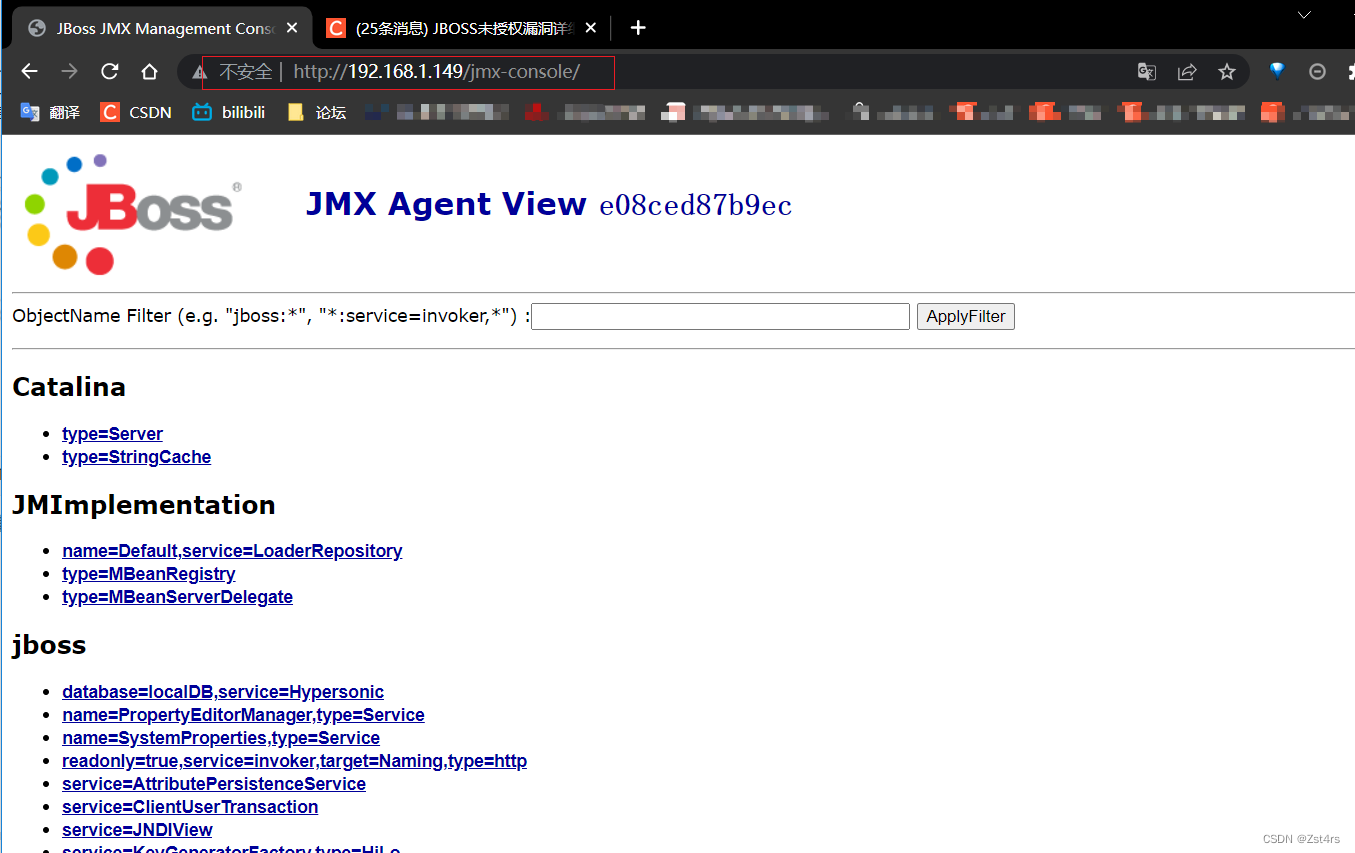Open the type=MBeanRegistry link
Viewport: 1355px width, 853px height.
point(149,574)
